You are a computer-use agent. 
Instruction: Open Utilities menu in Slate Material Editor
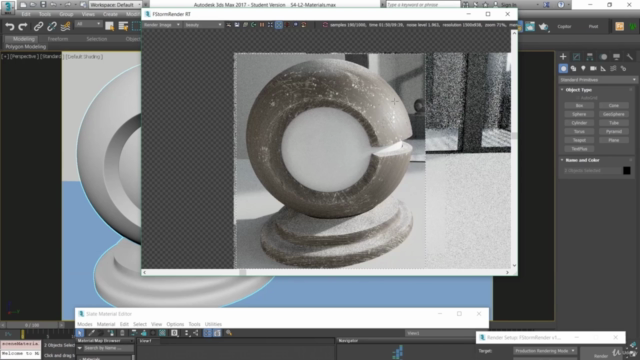click(x=213, y=324)
